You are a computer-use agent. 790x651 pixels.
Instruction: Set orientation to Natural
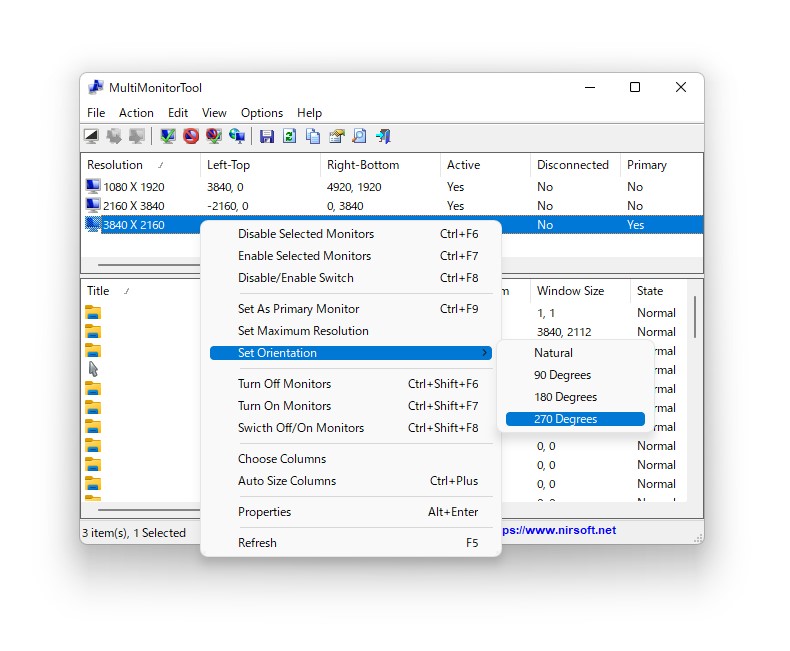(x=575, y=353)
